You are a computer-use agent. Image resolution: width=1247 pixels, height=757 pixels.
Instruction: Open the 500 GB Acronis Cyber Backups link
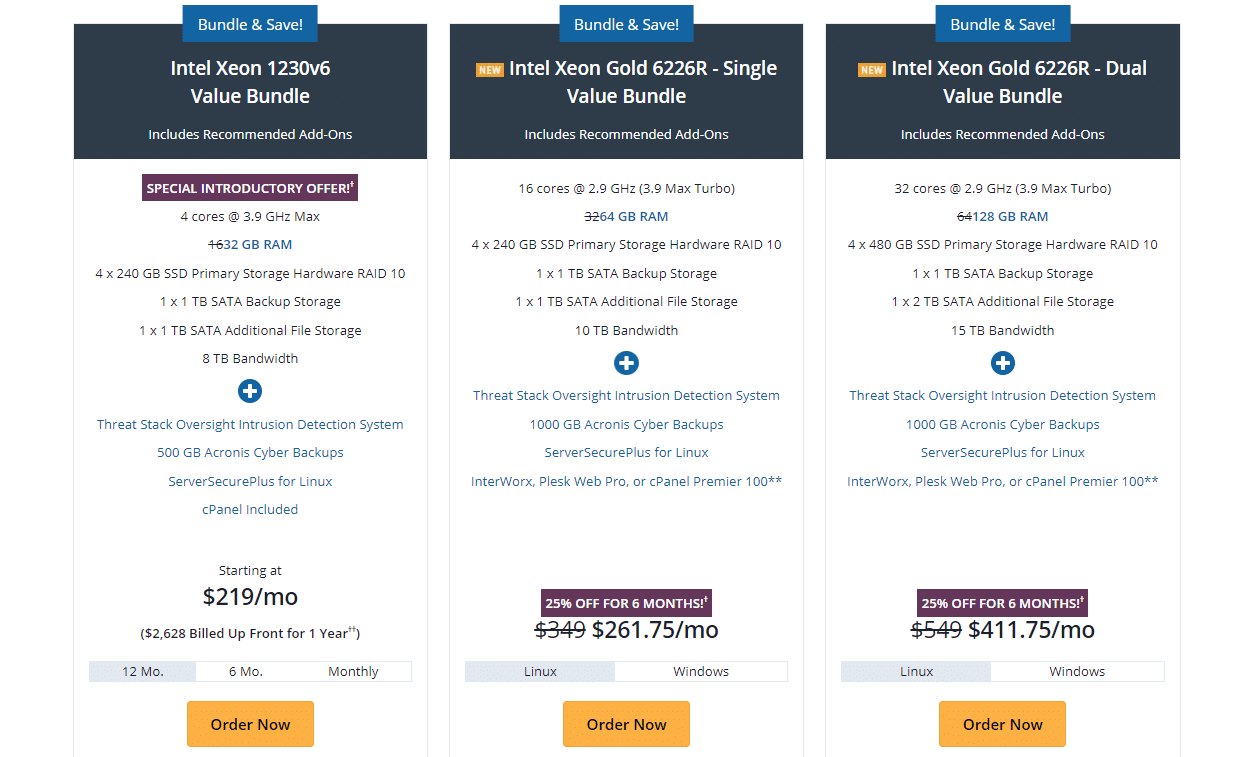click(250, 452)
